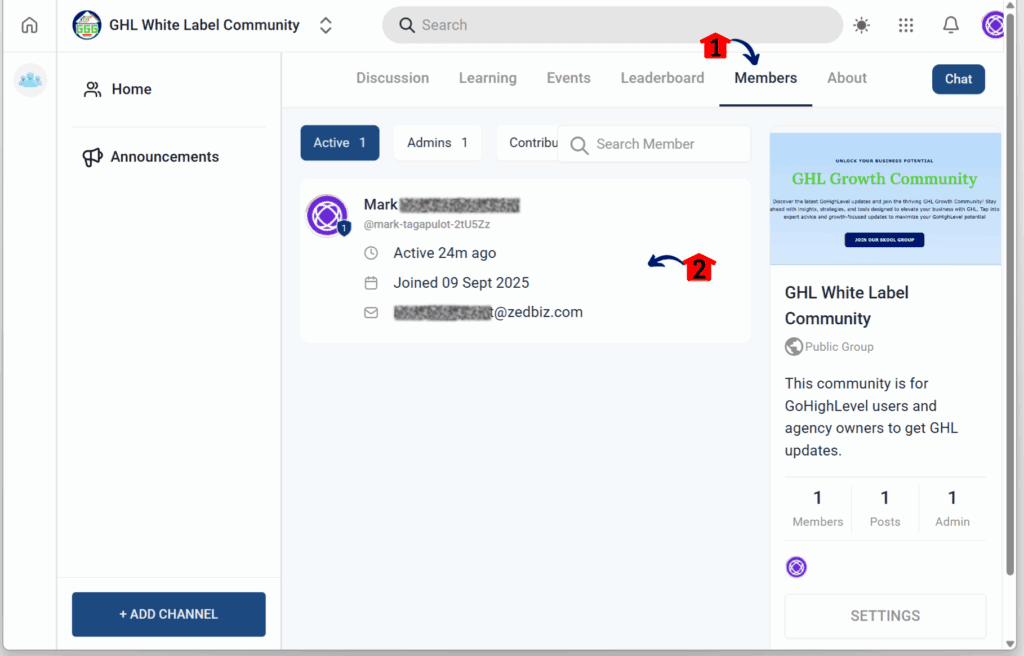Switch to the About tab
1024x656 pixels.
click(x=847, y=78)
